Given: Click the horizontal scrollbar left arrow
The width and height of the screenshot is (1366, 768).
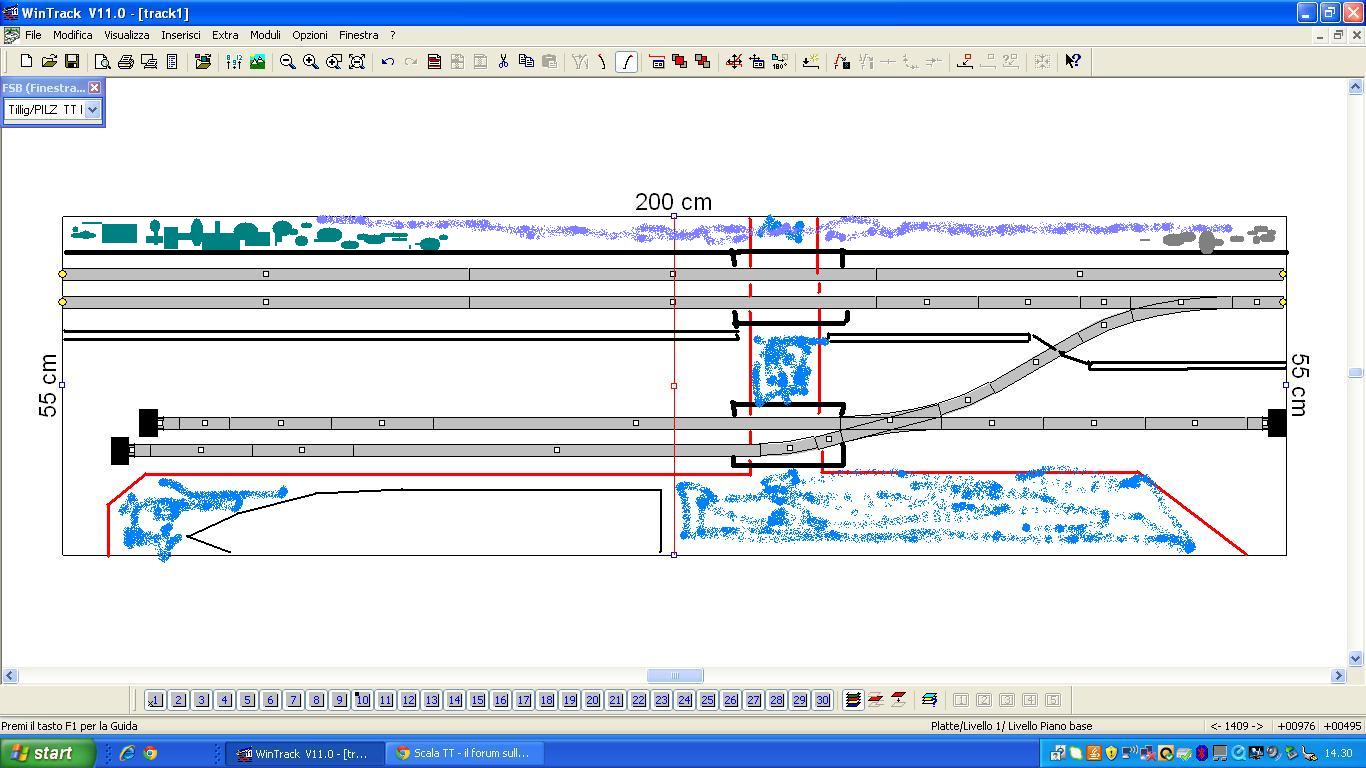Looking at the screenshot, I should click(9, 676).
